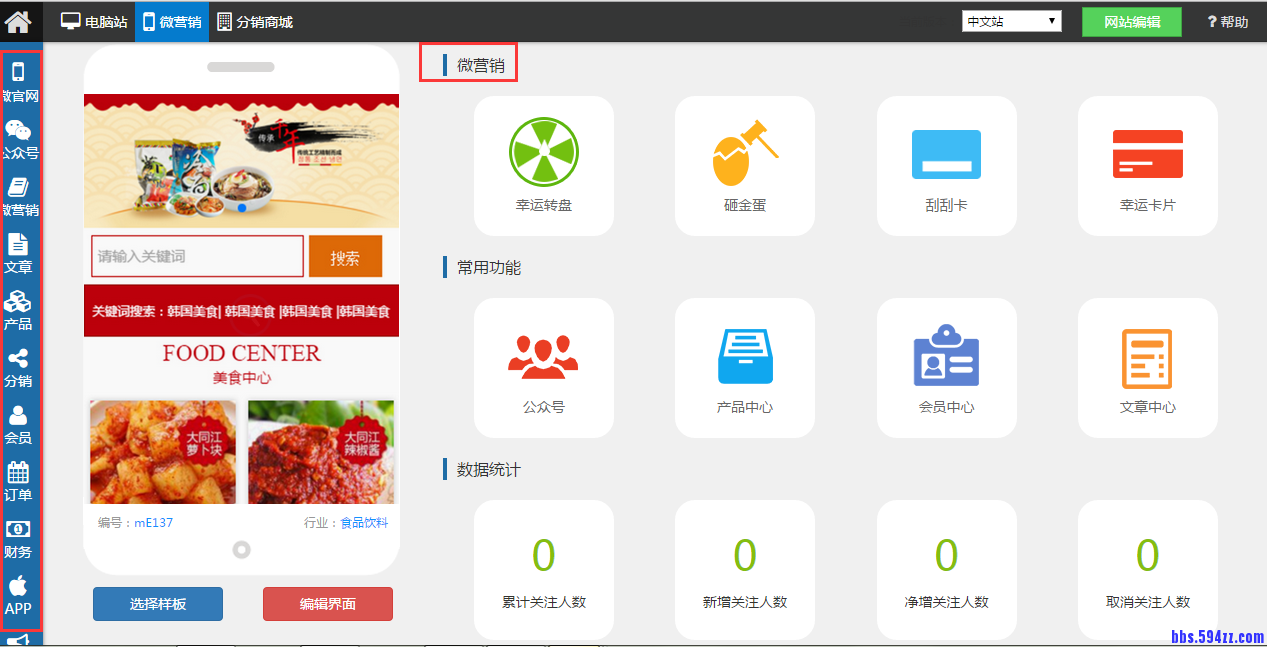Open 财务 finance in the sidebar
Screen dimensions: 1267x647
coord(18,535)
